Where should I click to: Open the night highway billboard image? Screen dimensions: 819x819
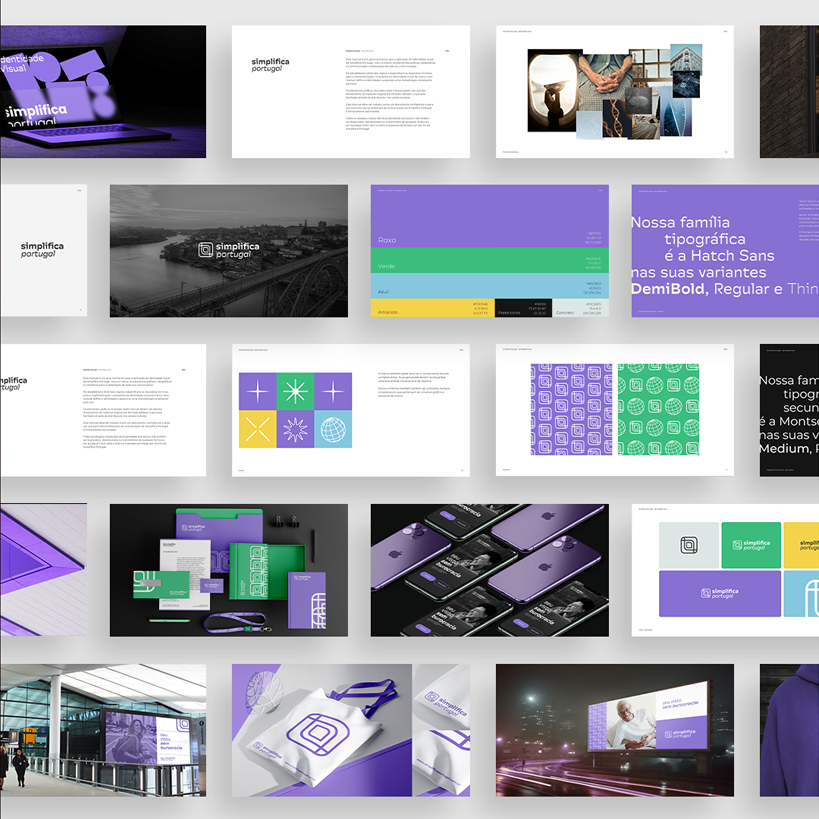615,730
